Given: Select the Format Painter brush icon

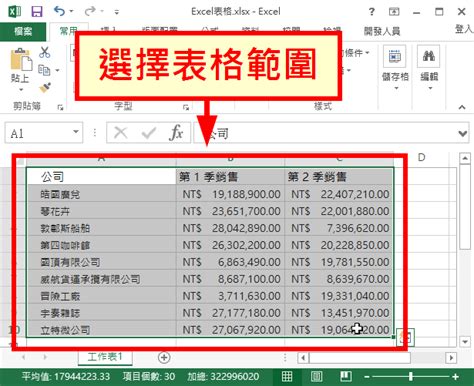Looking at the screenshot, I should point(45,87).
